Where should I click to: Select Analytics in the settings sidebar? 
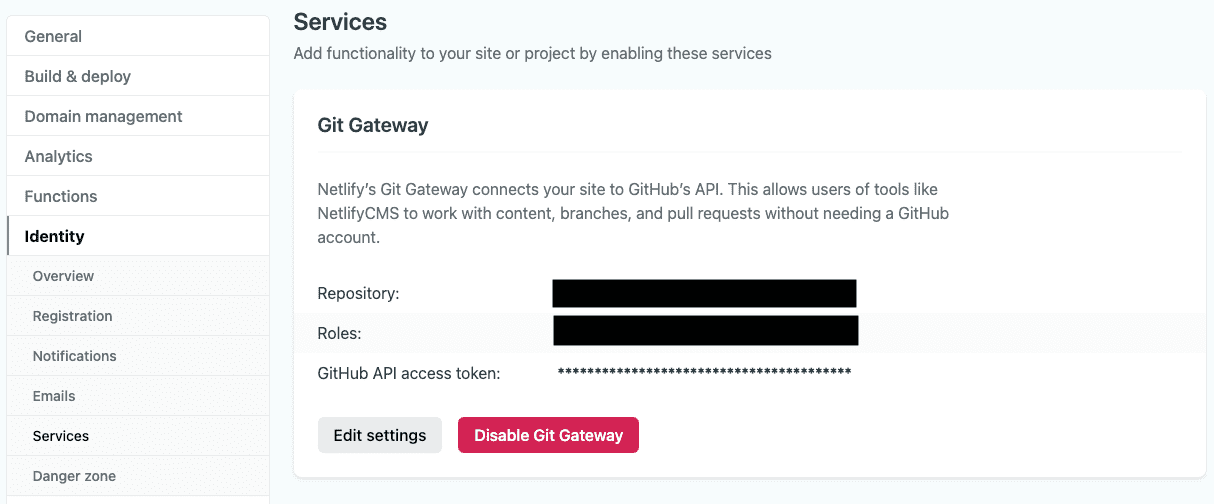click(x=58, y=156)
